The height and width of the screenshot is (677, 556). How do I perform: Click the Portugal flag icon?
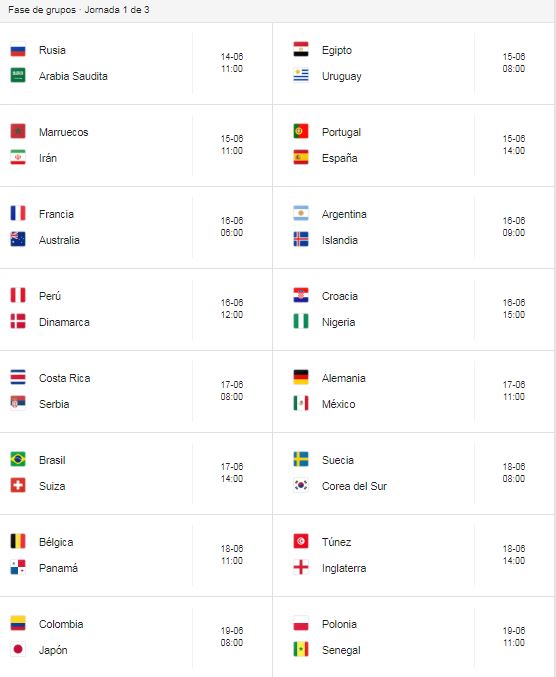point(301,131)
